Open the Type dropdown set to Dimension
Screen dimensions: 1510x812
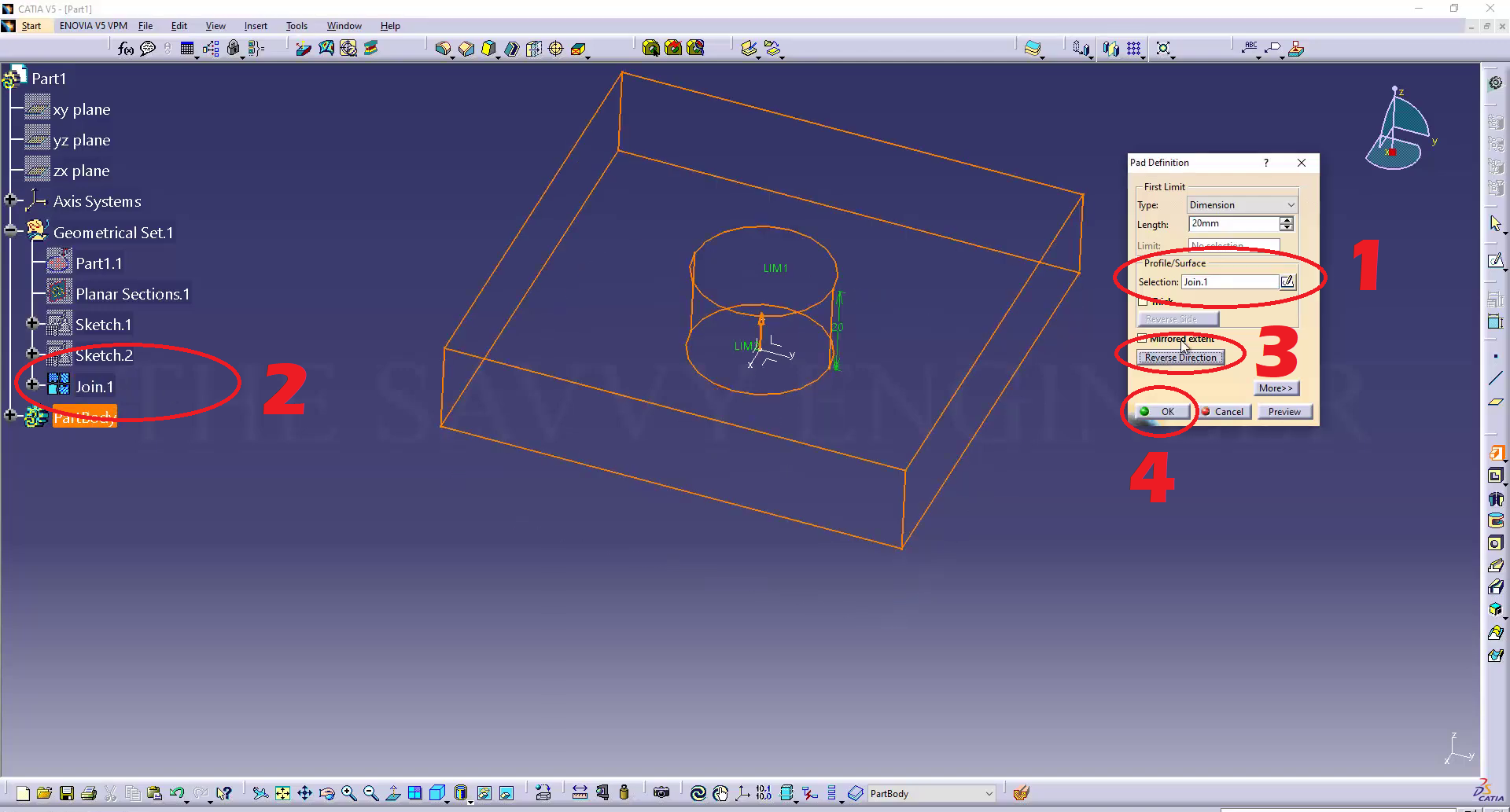(1241, 205)
